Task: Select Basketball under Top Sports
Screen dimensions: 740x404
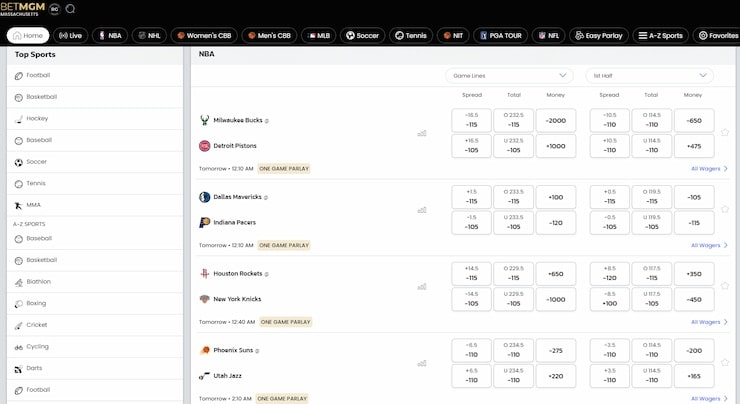Action: click(95, 97)
